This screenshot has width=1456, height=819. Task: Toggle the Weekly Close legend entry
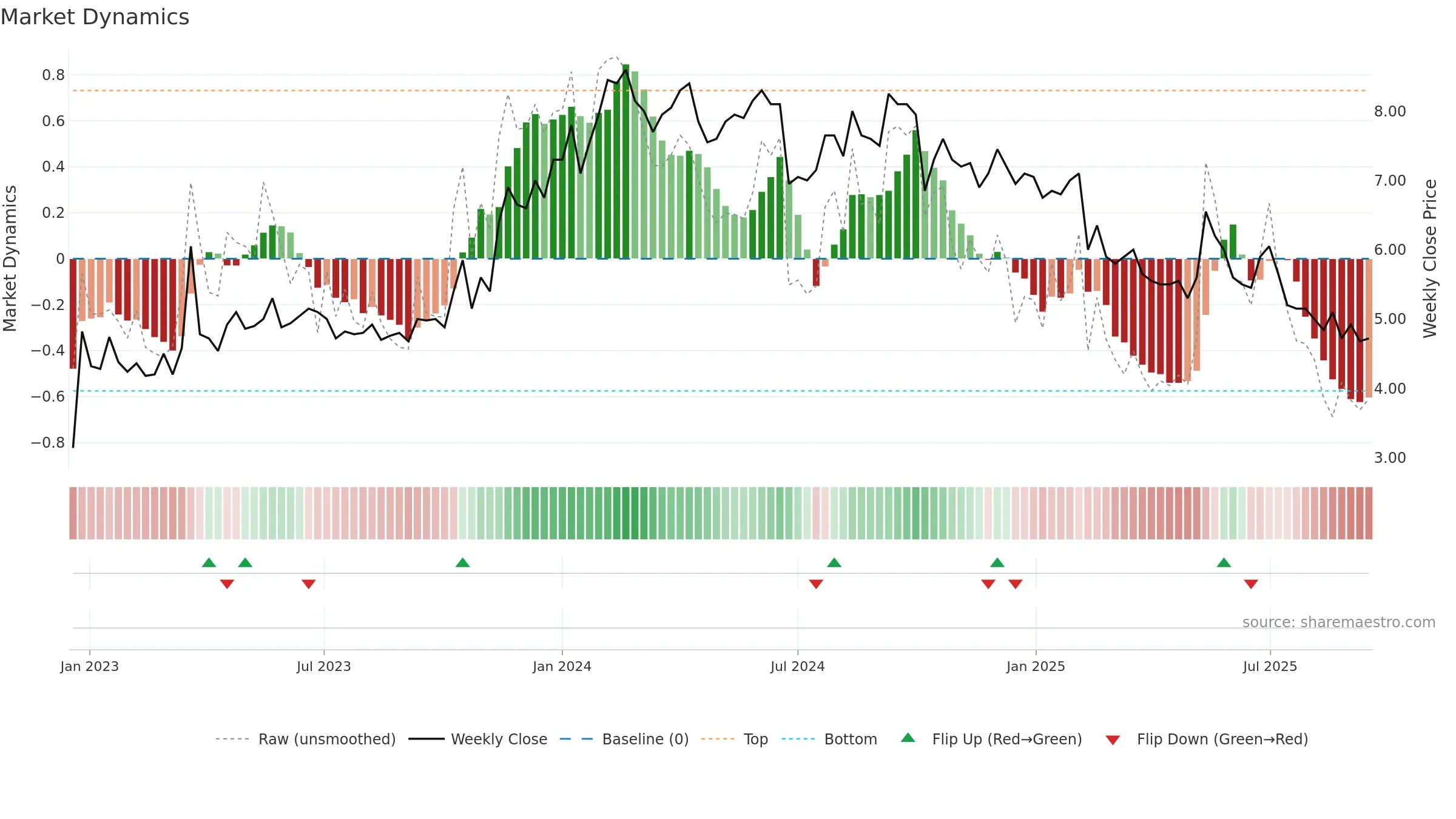tap(478, 739)
